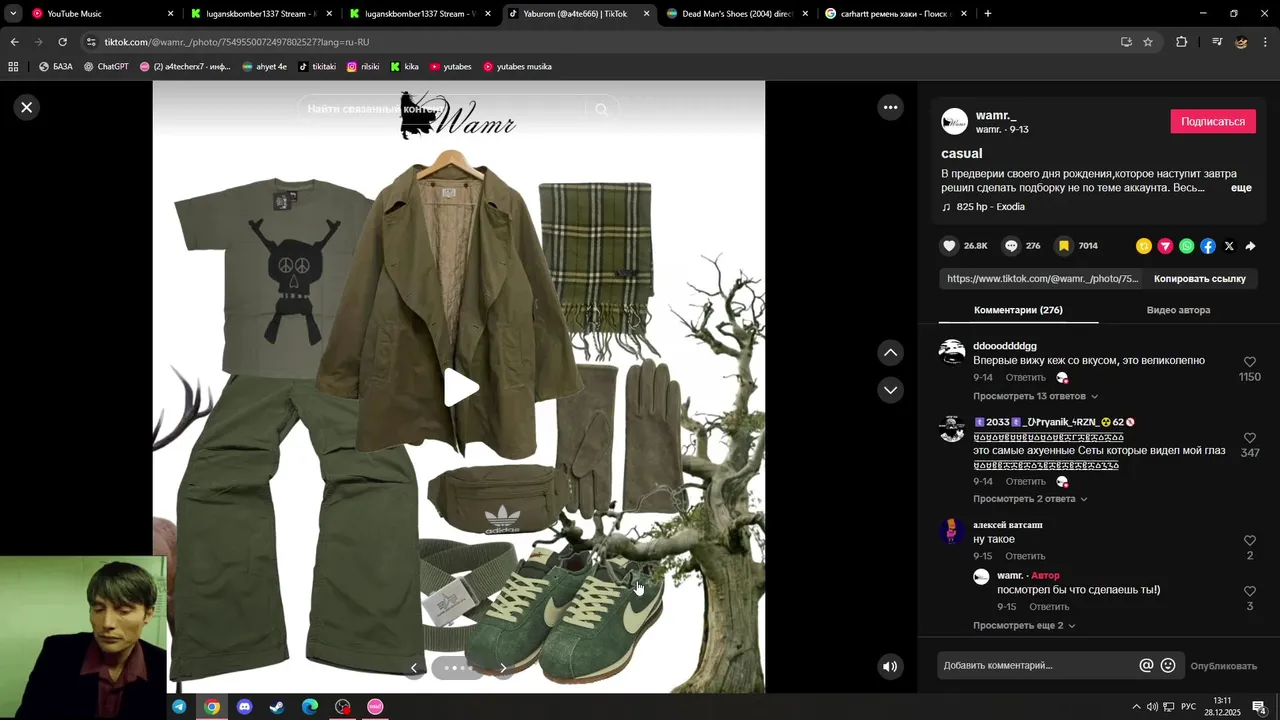Click the Подписаться follow button
Screen dimensions: 1280x720
pyautogui.click(x=1213, y=121)
